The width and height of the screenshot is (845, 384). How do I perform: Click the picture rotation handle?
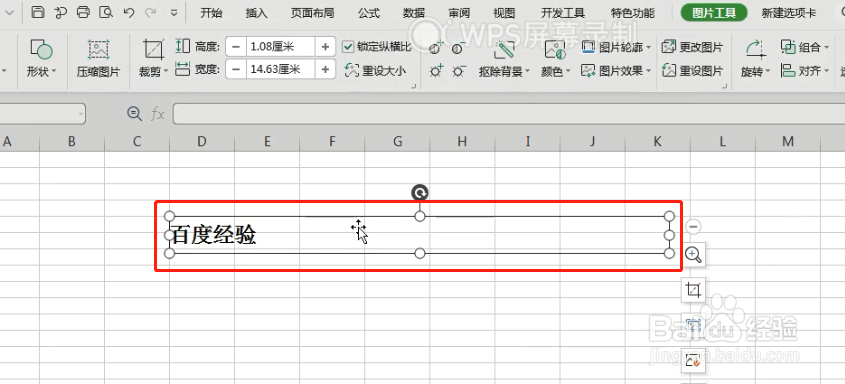click(x=420, y=192)
